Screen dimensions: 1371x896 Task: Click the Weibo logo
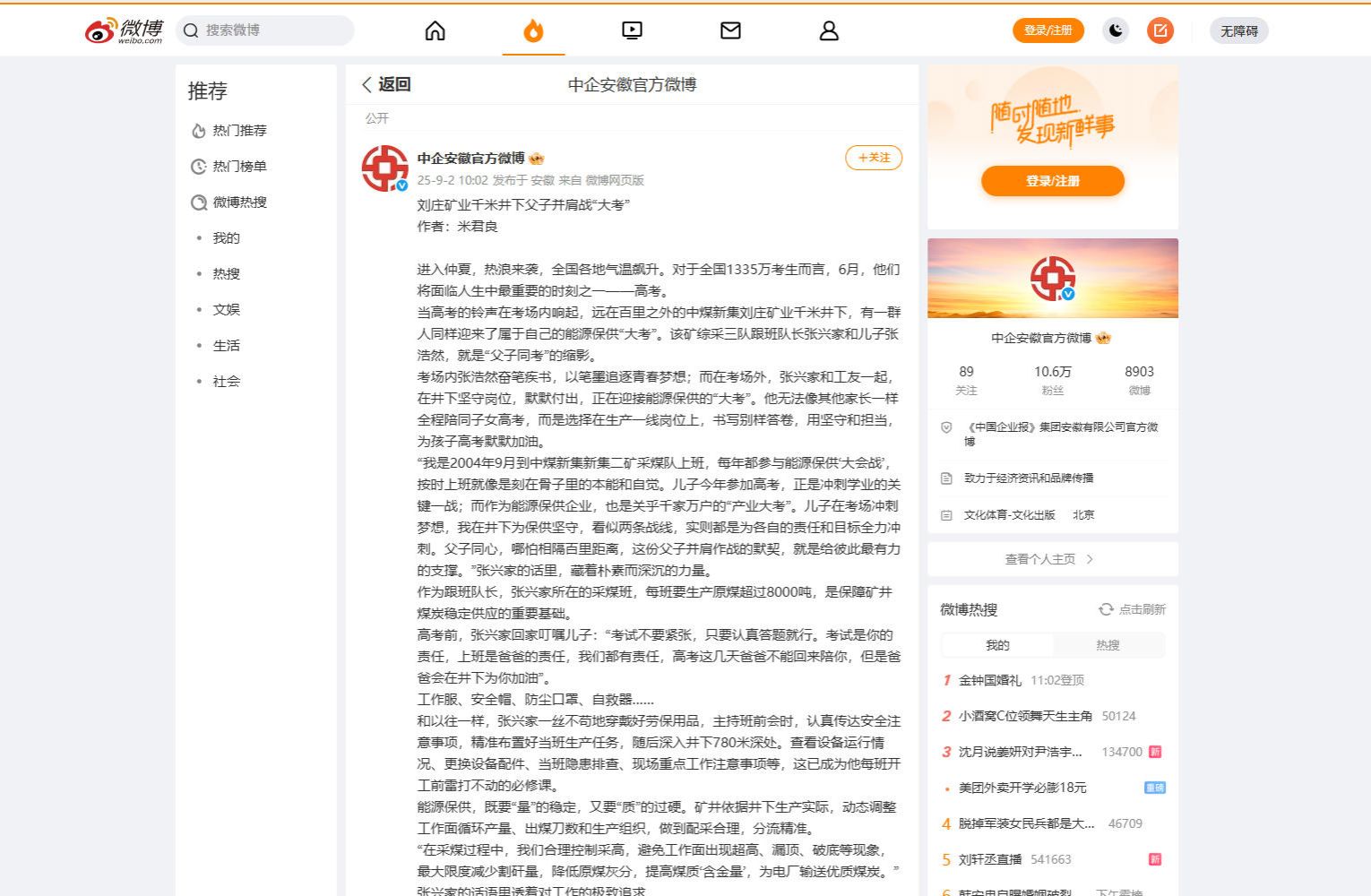[x=125, y=30]
